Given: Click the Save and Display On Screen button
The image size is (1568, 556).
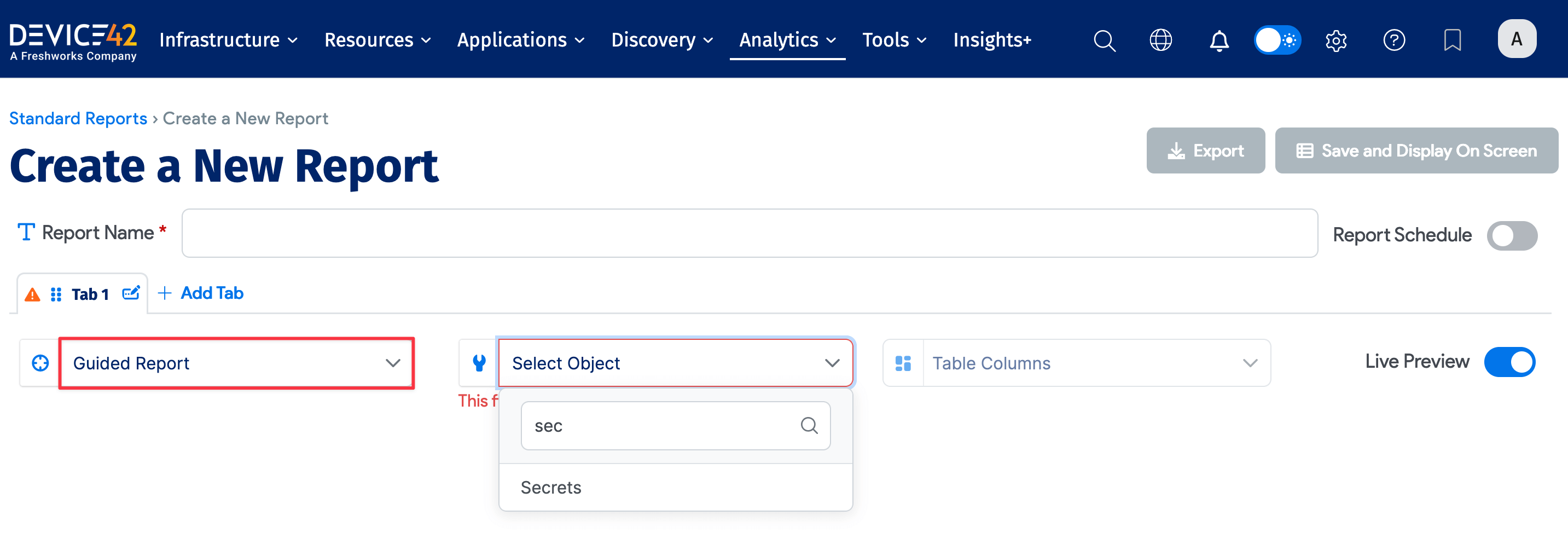Looking at the screenshot, I should (x=1416, y=150).
